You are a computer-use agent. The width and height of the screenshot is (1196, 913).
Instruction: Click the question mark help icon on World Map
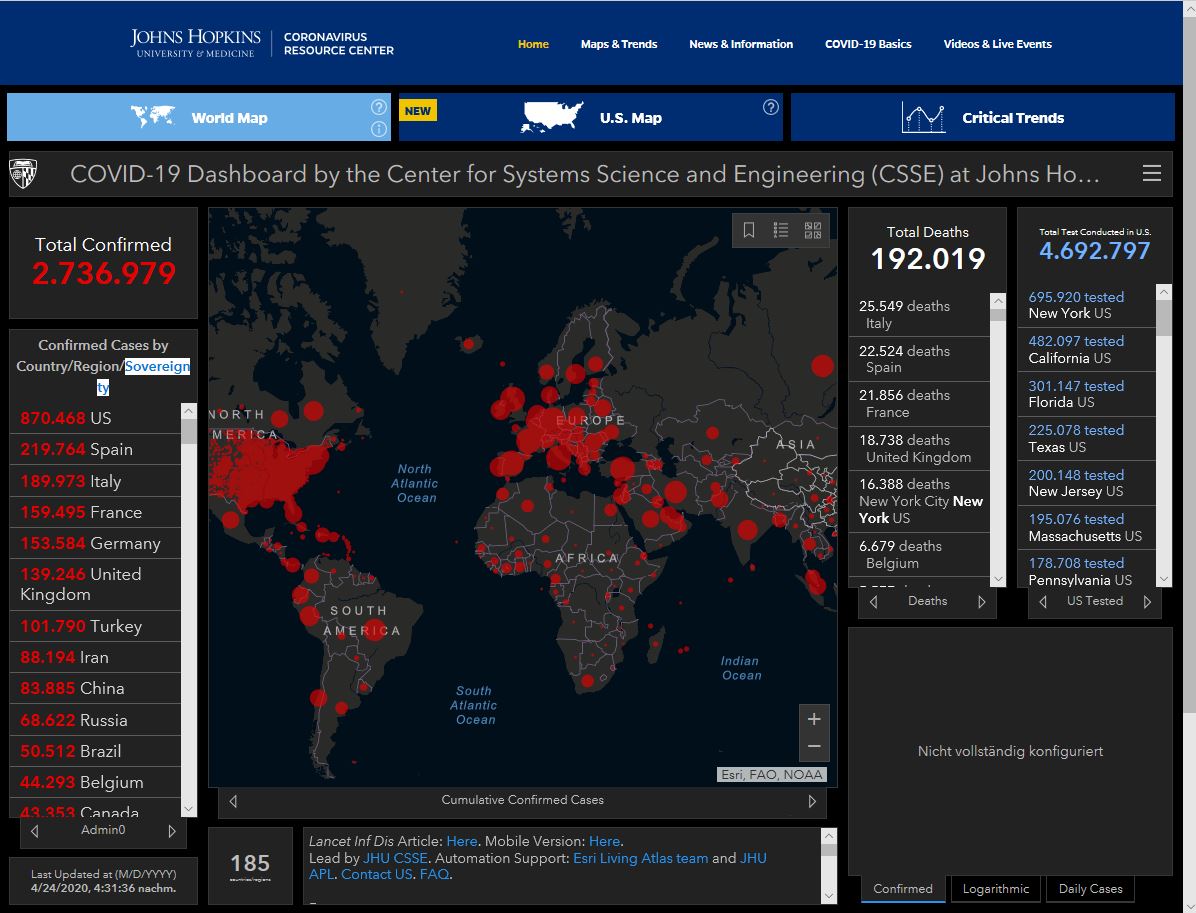click(378, 107)
